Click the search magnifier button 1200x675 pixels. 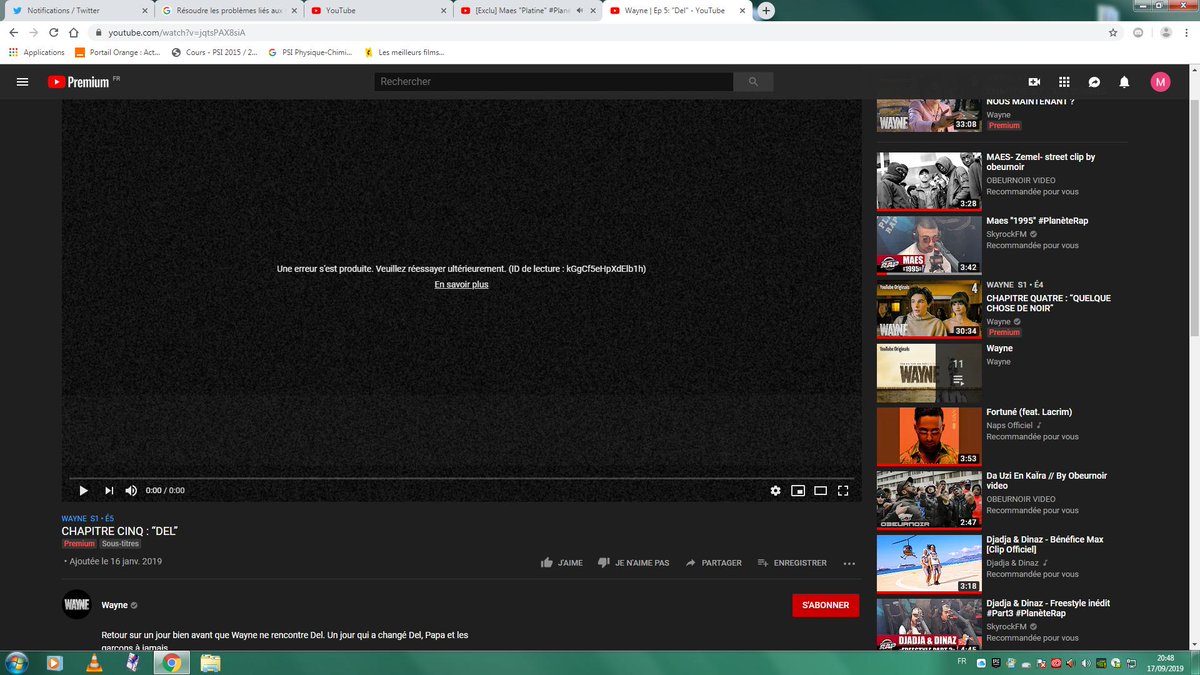pyautogui.click(x=753, y=82)
